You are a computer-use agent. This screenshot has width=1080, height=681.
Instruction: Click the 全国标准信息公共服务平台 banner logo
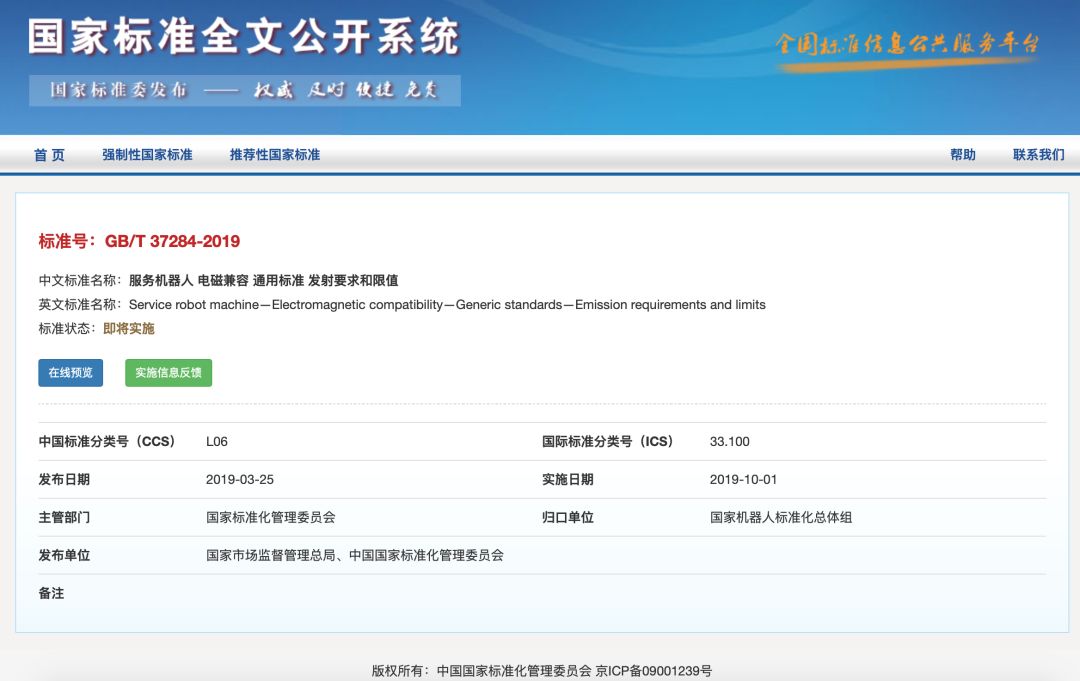[x=907, y=45]
